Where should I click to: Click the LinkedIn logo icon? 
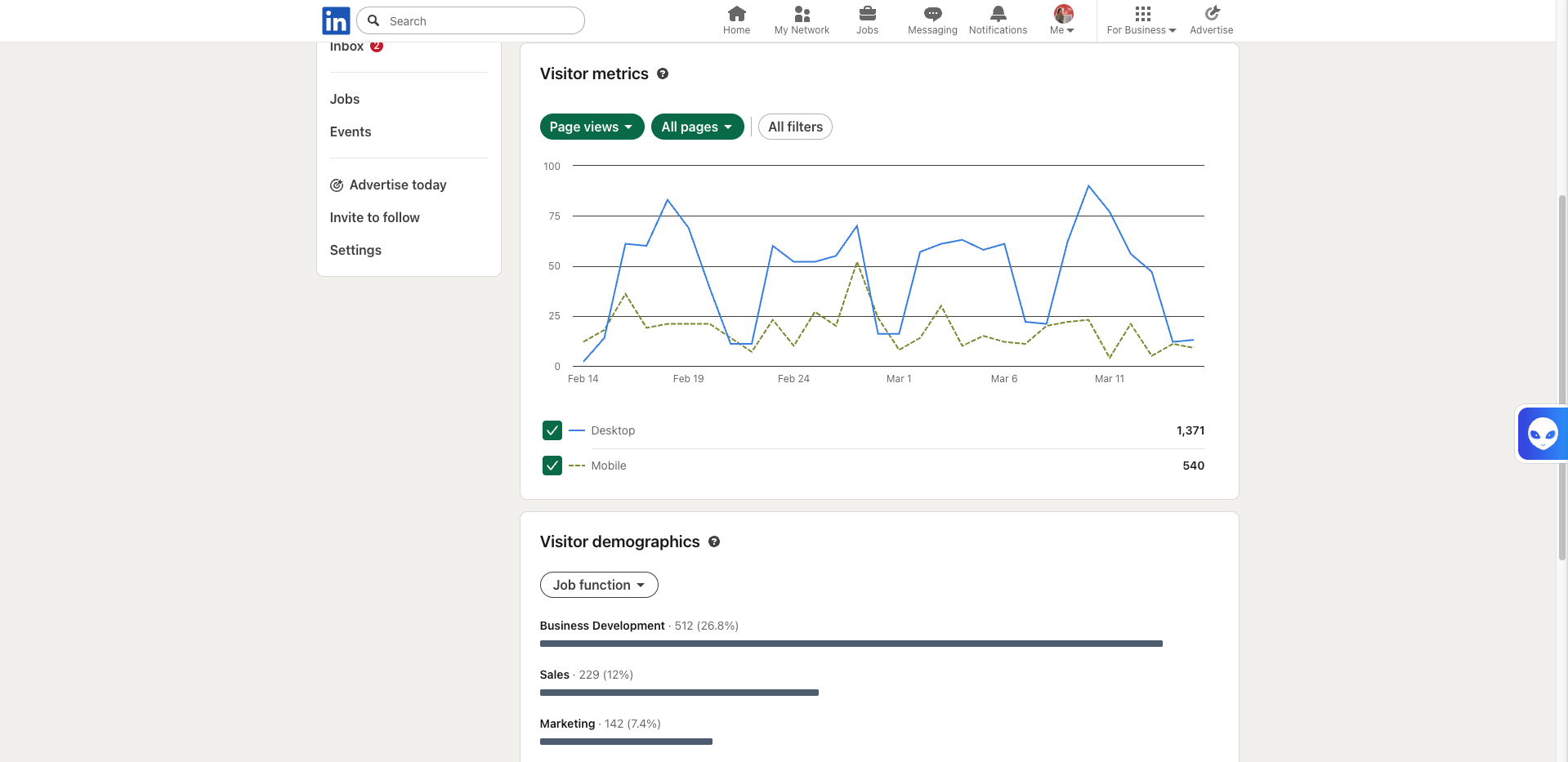[x=336, y=21]
